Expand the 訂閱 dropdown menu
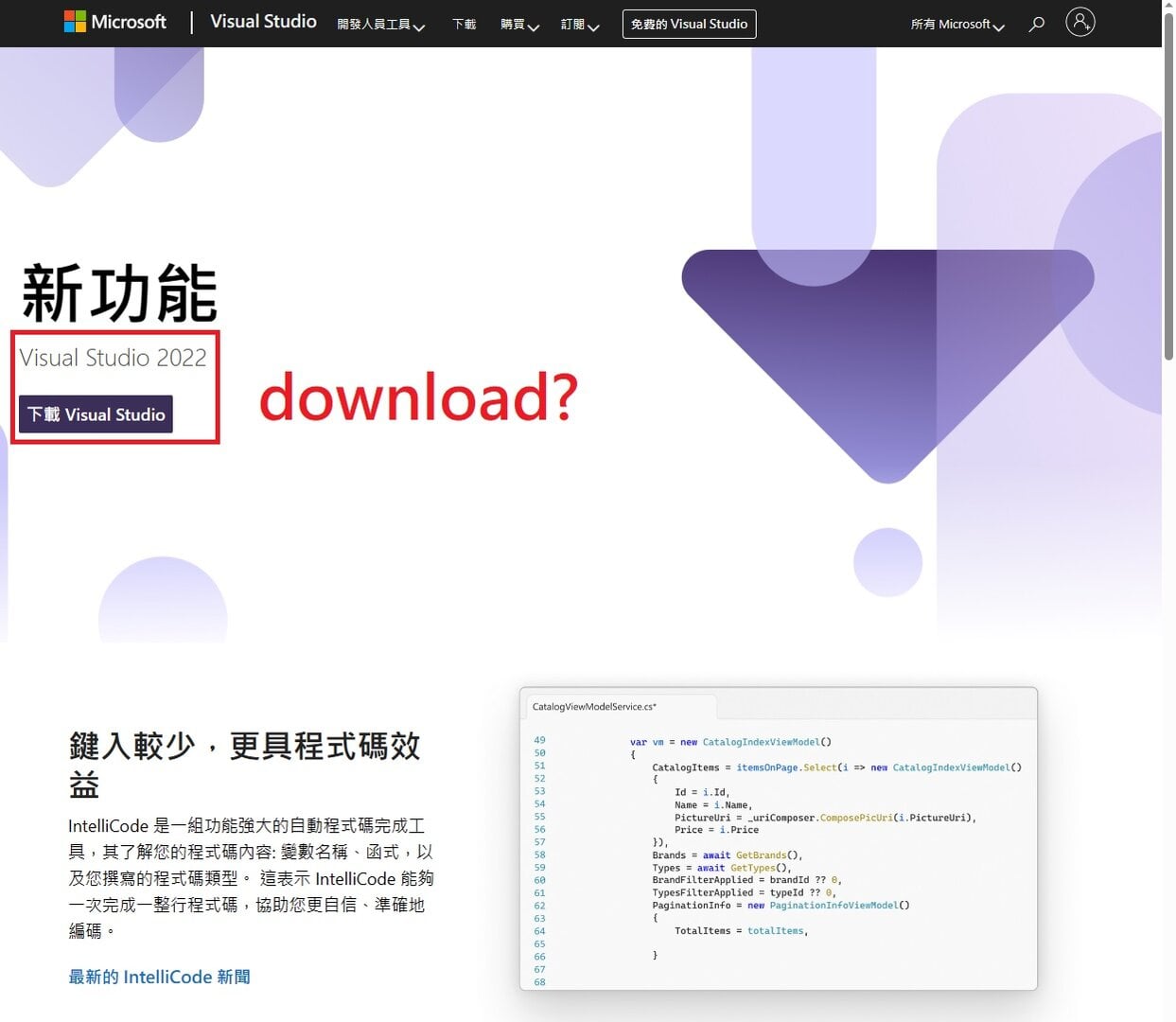The height and width of the screenshot is (1022, 1176). [580, 25]
